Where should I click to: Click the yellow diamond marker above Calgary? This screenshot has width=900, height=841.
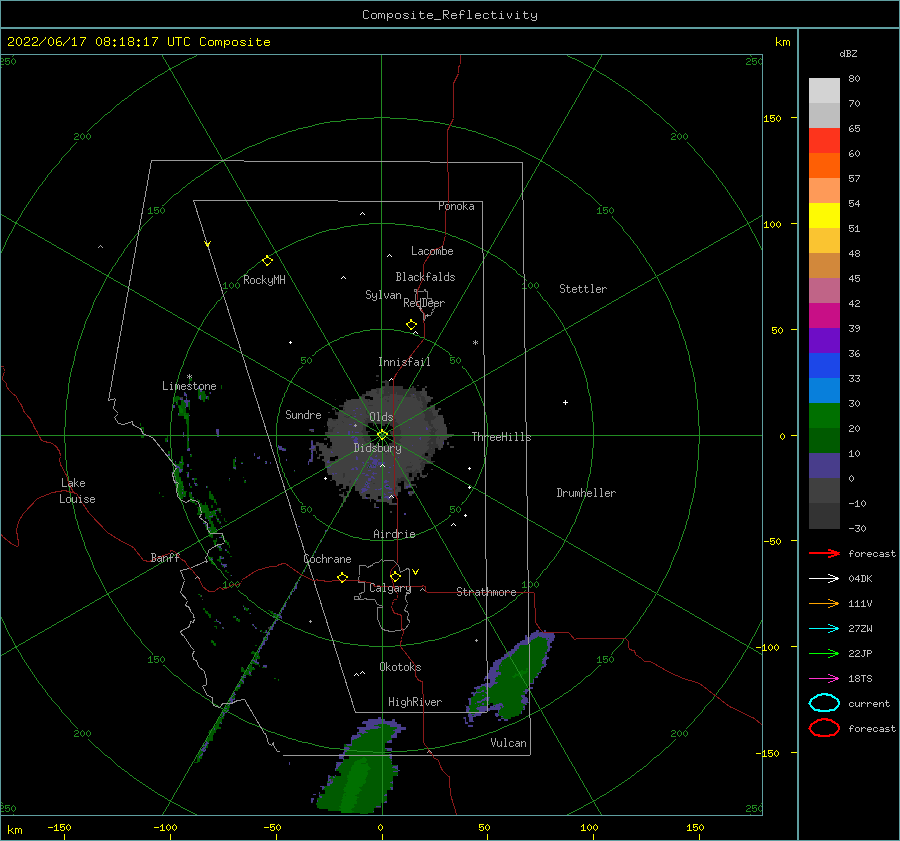[x=395, y=576]
